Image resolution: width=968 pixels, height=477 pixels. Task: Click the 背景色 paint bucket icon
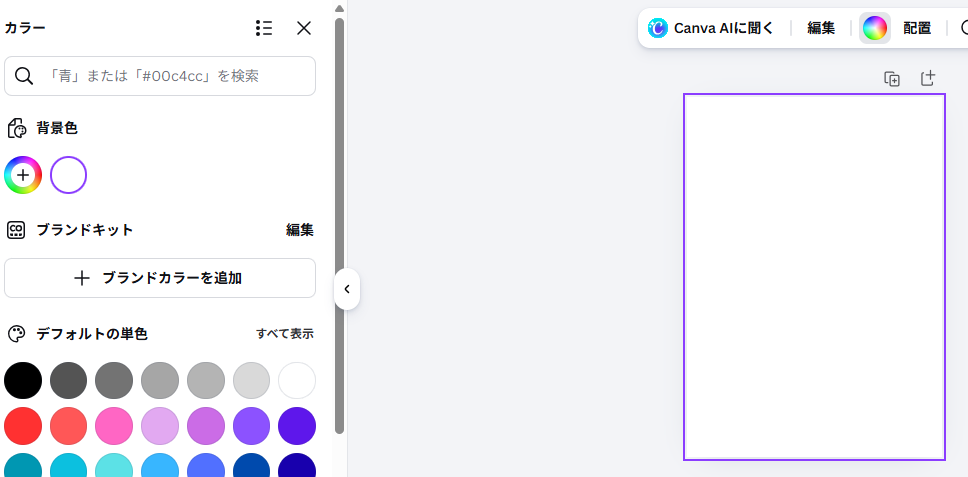pyautogui.click(x=16, y=128)
